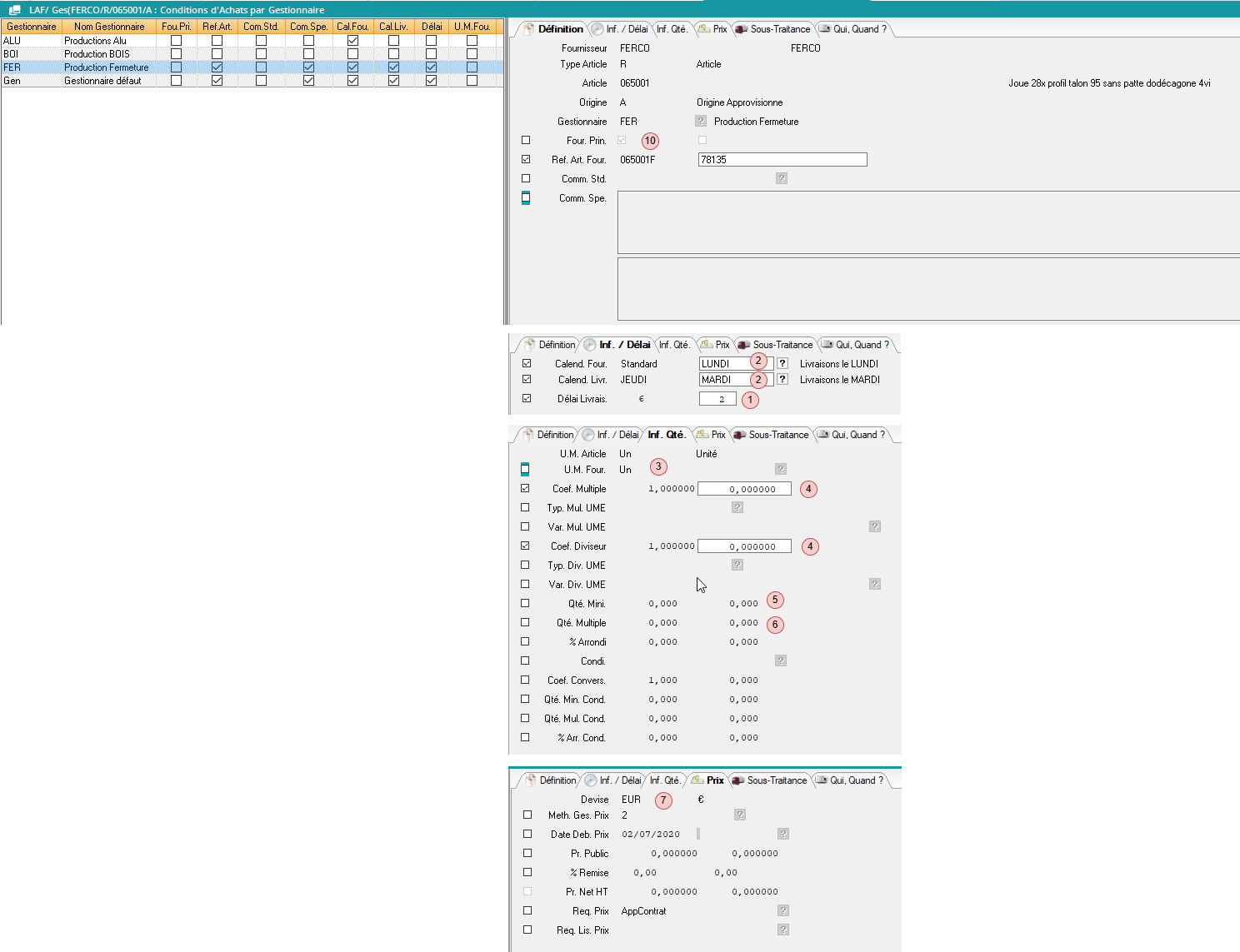Click the lookup icon beside the MARDI calendar field

pyautogui.click(x=782, y=379)
